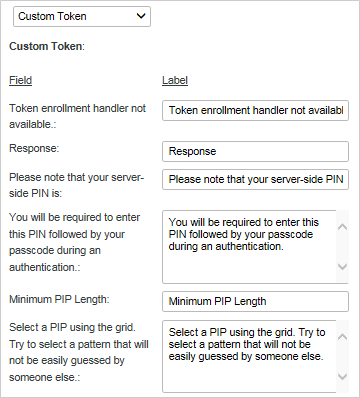Viewport: 360px width, 398px height.
Task: Click the Token enrollment handler label field
Action: point(255,110)
